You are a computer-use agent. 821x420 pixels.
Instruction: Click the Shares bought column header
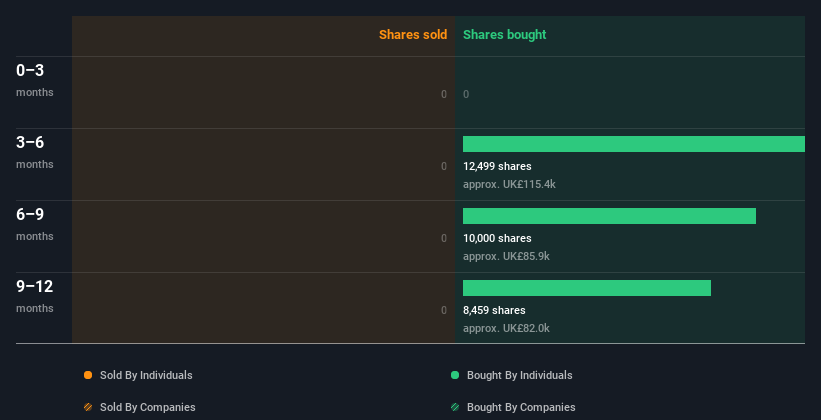click(505, 35)
